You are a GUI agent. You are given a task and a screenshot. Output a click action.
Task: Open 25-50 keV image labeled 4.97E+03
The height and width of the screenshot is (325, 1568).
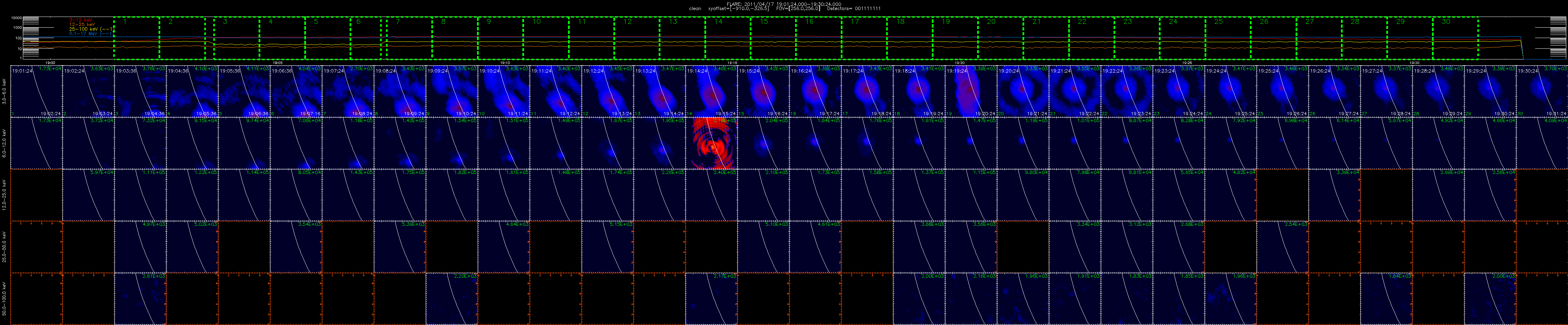tap(140, 247)
